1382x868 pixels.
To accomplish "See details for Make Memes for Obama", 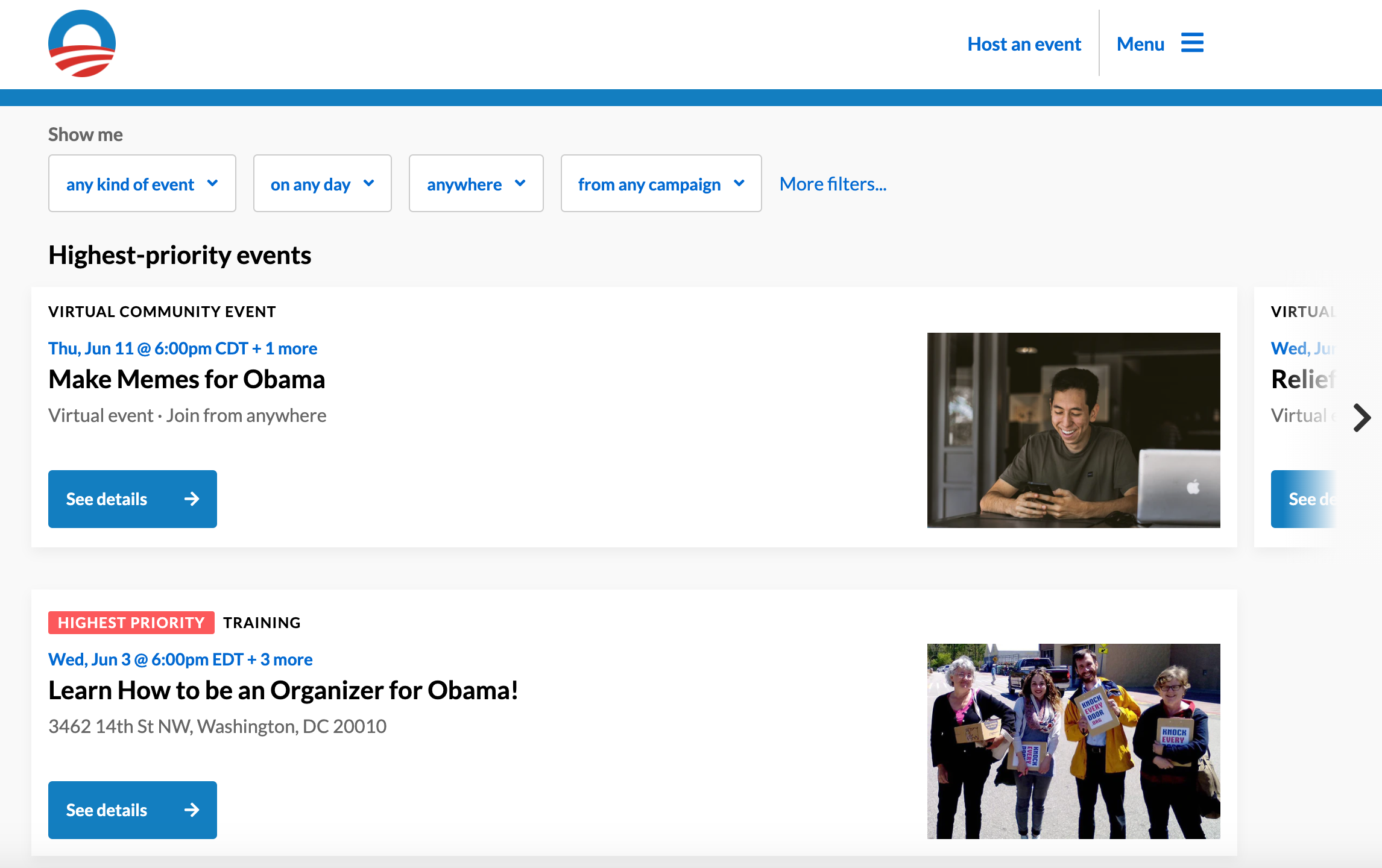I will [107, 499].
